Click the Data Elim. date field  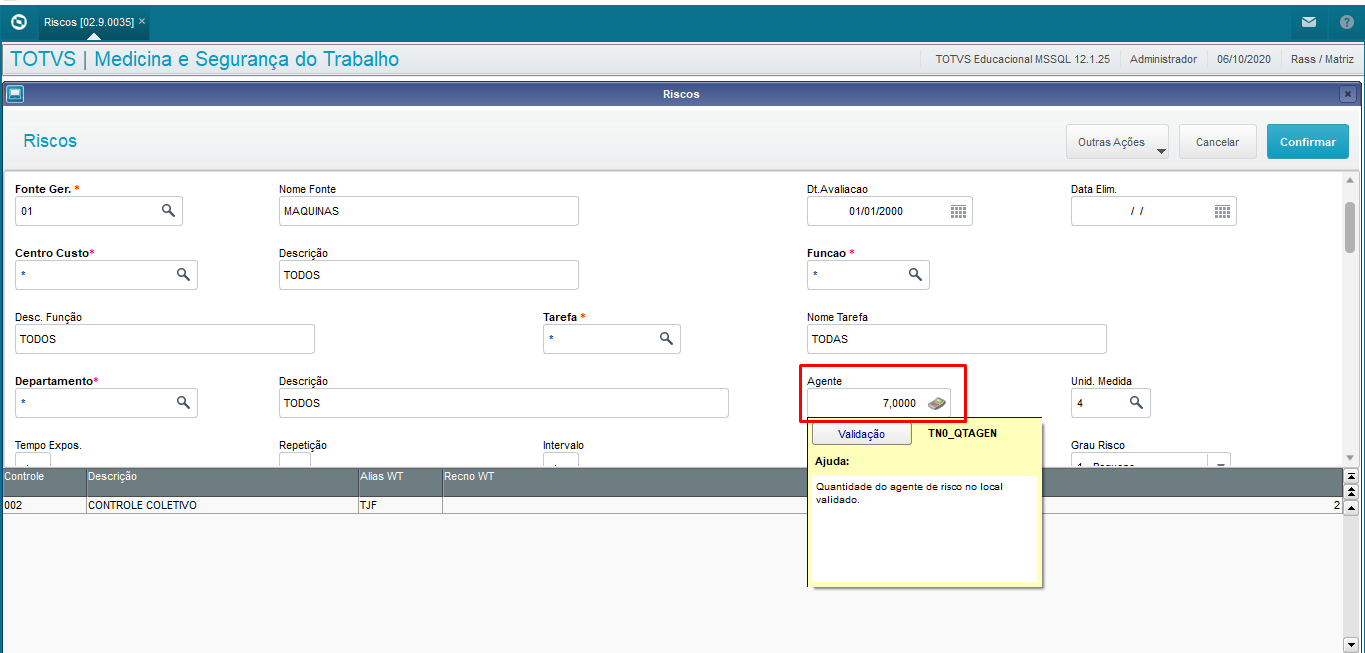(x=1154, y=211)
